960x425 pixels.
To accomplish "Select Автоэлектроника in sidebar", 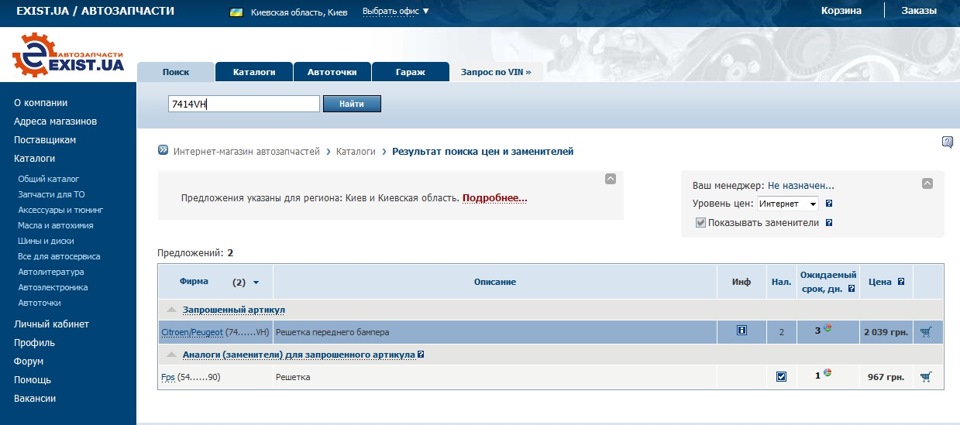I will pyautogui.click(x=53, y=287).
